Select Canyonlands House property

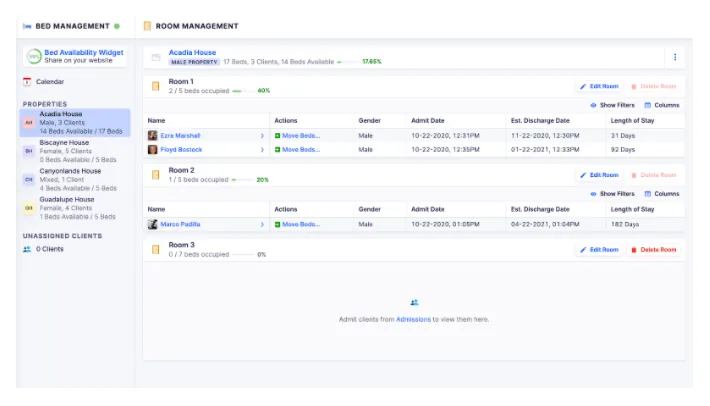(75, 179)
